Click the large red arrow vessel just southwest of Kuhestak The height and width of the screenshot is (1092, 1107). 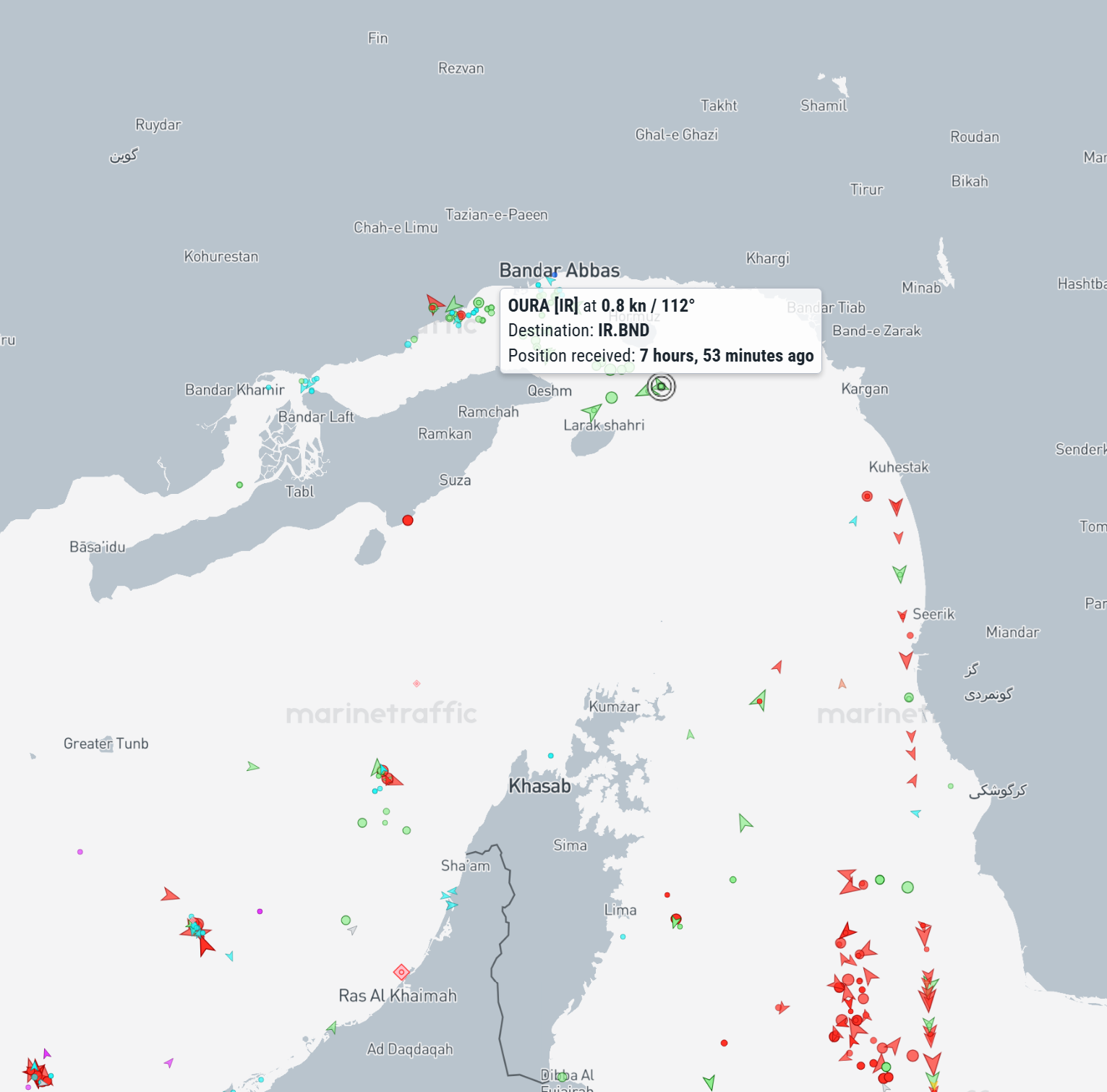click(x=896, y=507)
